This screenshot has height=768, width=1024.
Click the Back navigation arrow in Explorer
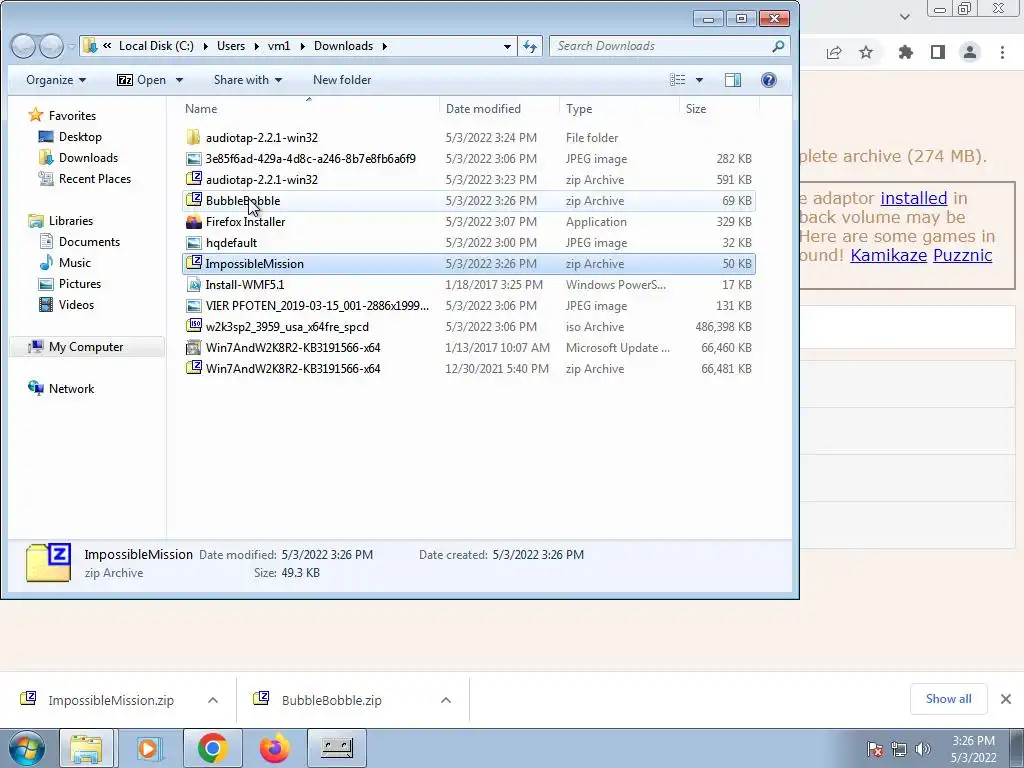(23, 46)
